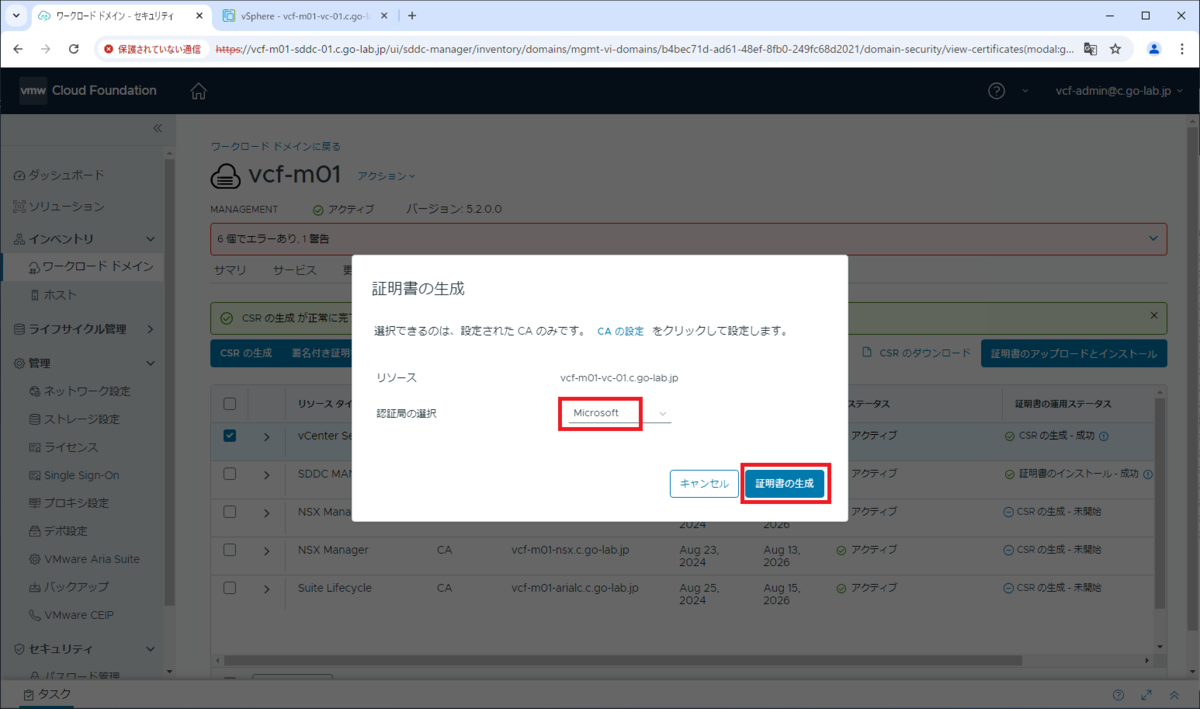Collapse the sidebar with double chevron
The width and height of the screenshot is (1200, 709).
(157, 129)
